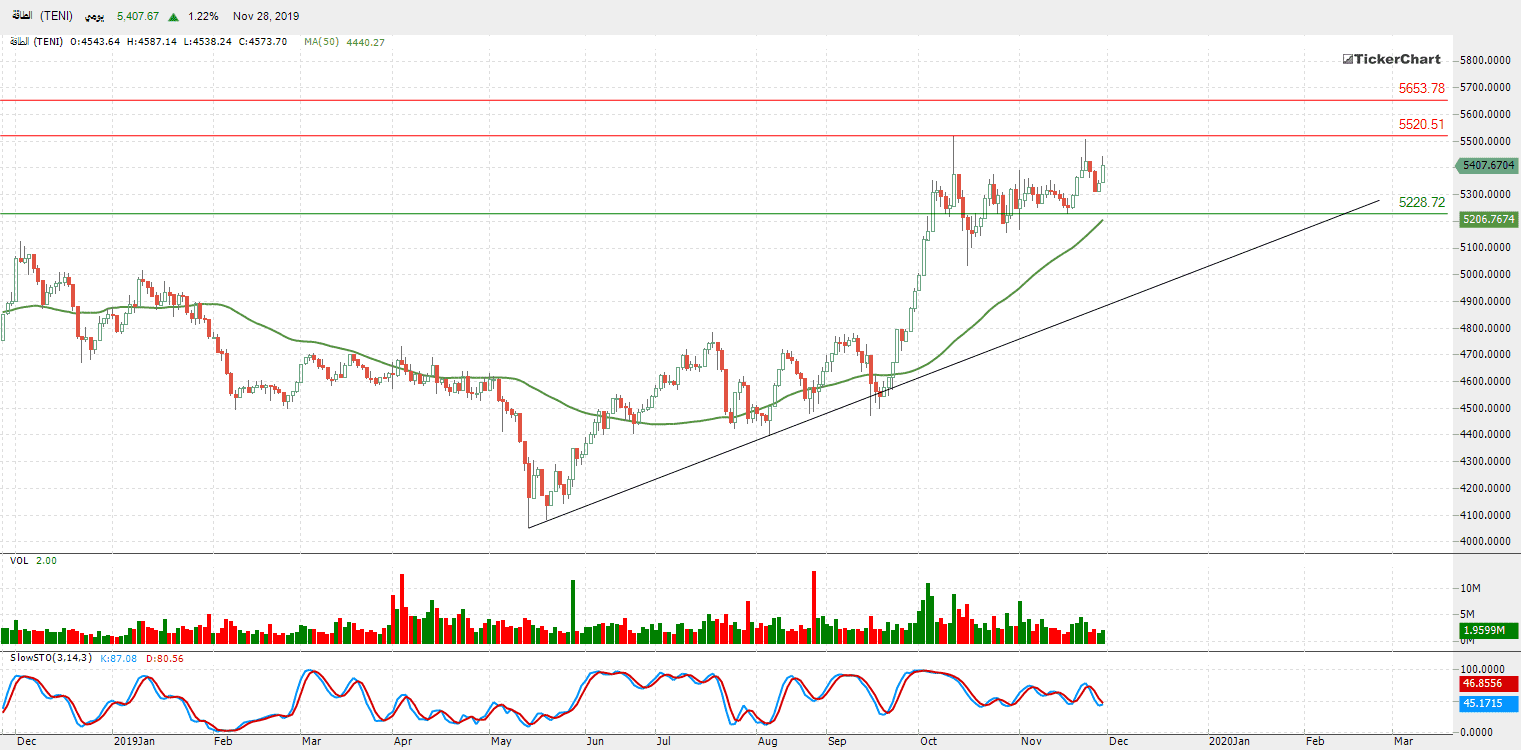Screen dimensions: 1521x750
Task: Select the 5653.78 resistance level label
Action: click(x=1421, y=88)
